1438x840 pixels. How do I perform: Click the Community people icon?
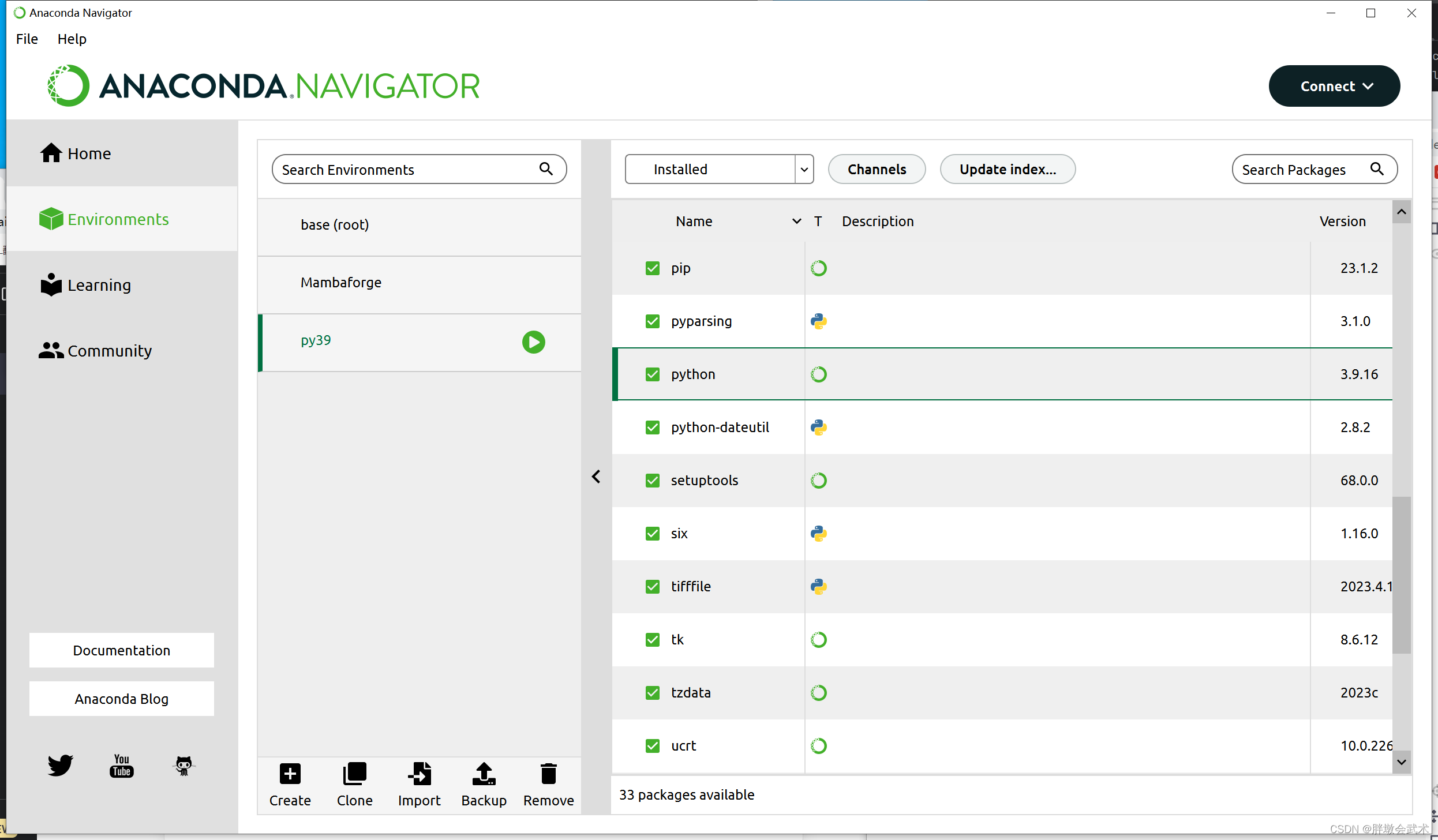[51, 350]
